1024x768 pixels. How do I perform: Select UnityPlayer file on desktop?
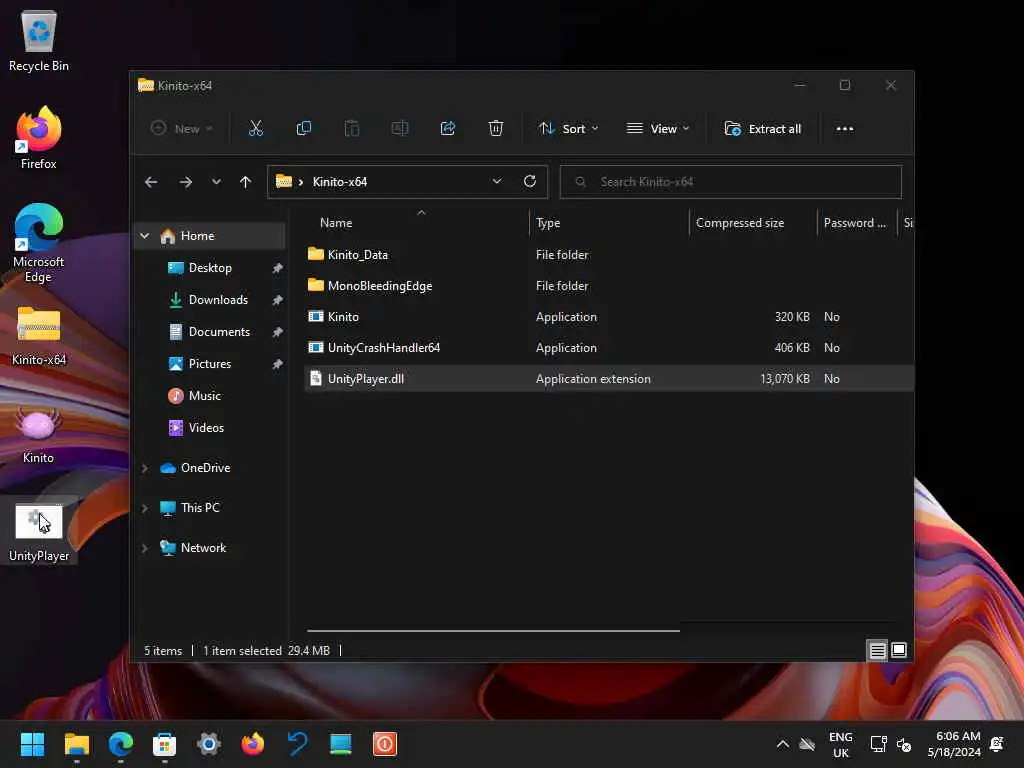(39, 532)
